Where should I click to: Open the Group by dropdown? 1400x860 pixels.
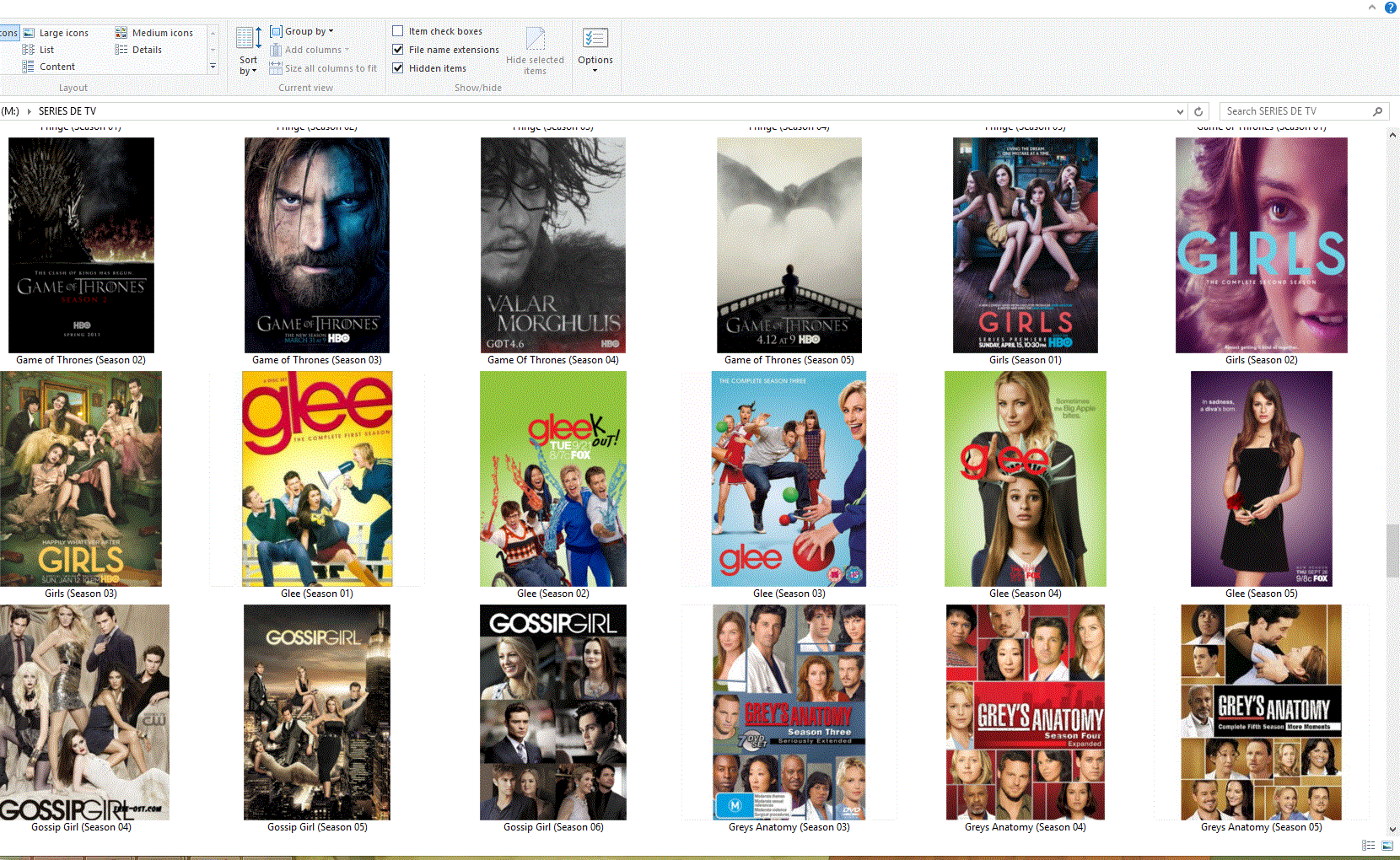click(x=302, y=31)
